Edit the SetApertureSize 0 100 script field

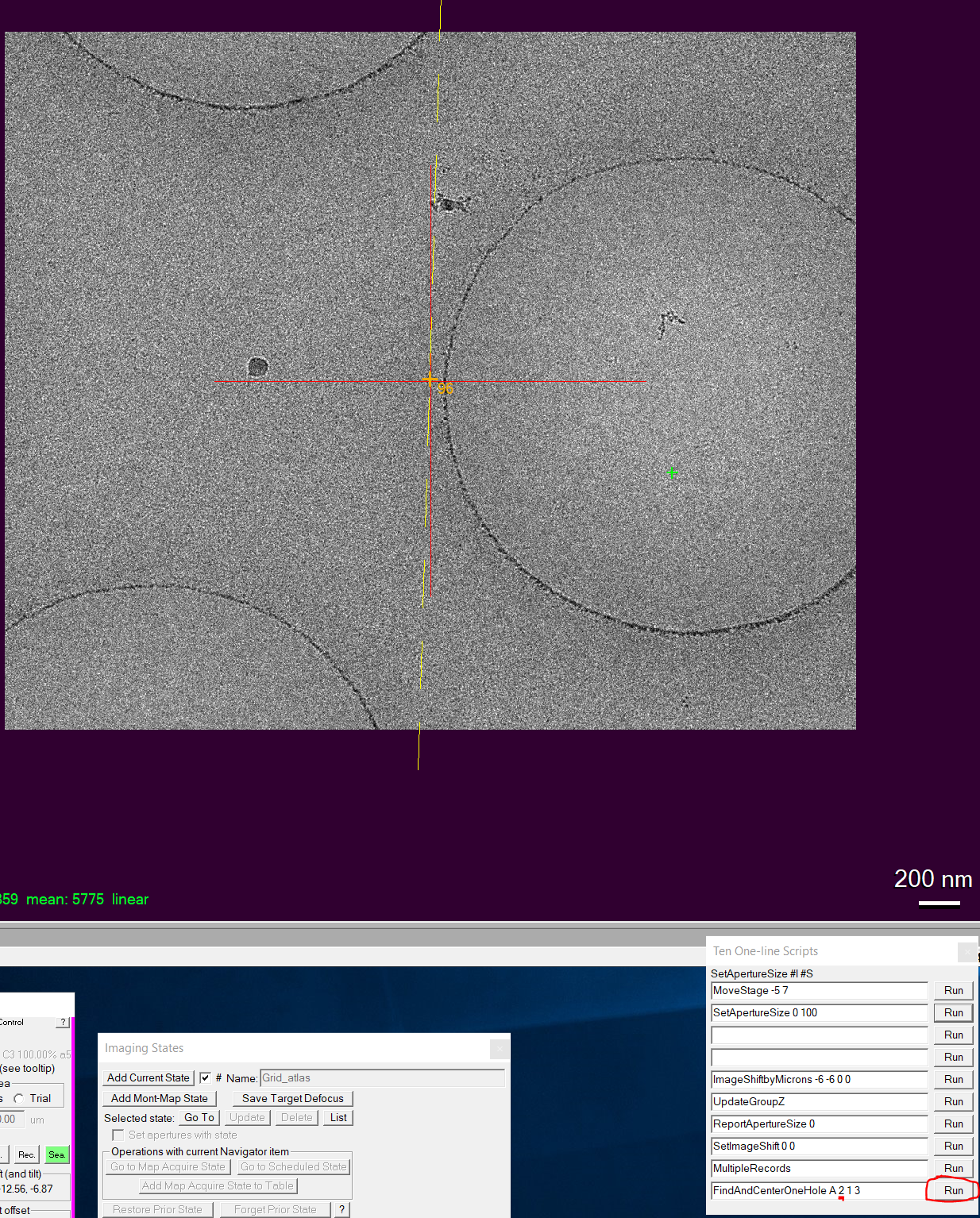coord(819,1012)
